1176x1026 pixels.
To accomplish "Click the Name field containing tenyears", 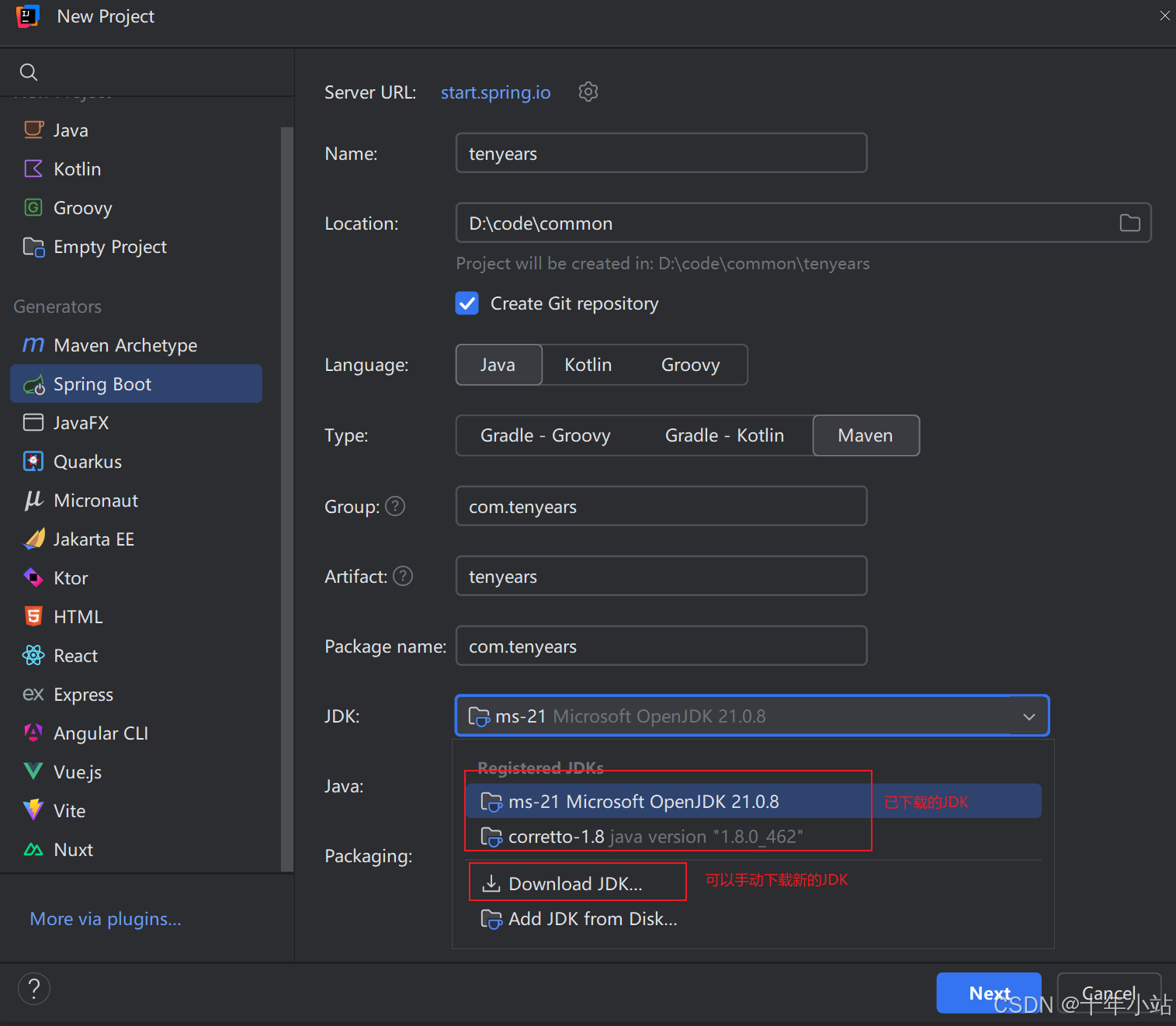I will tap(661, 153).
